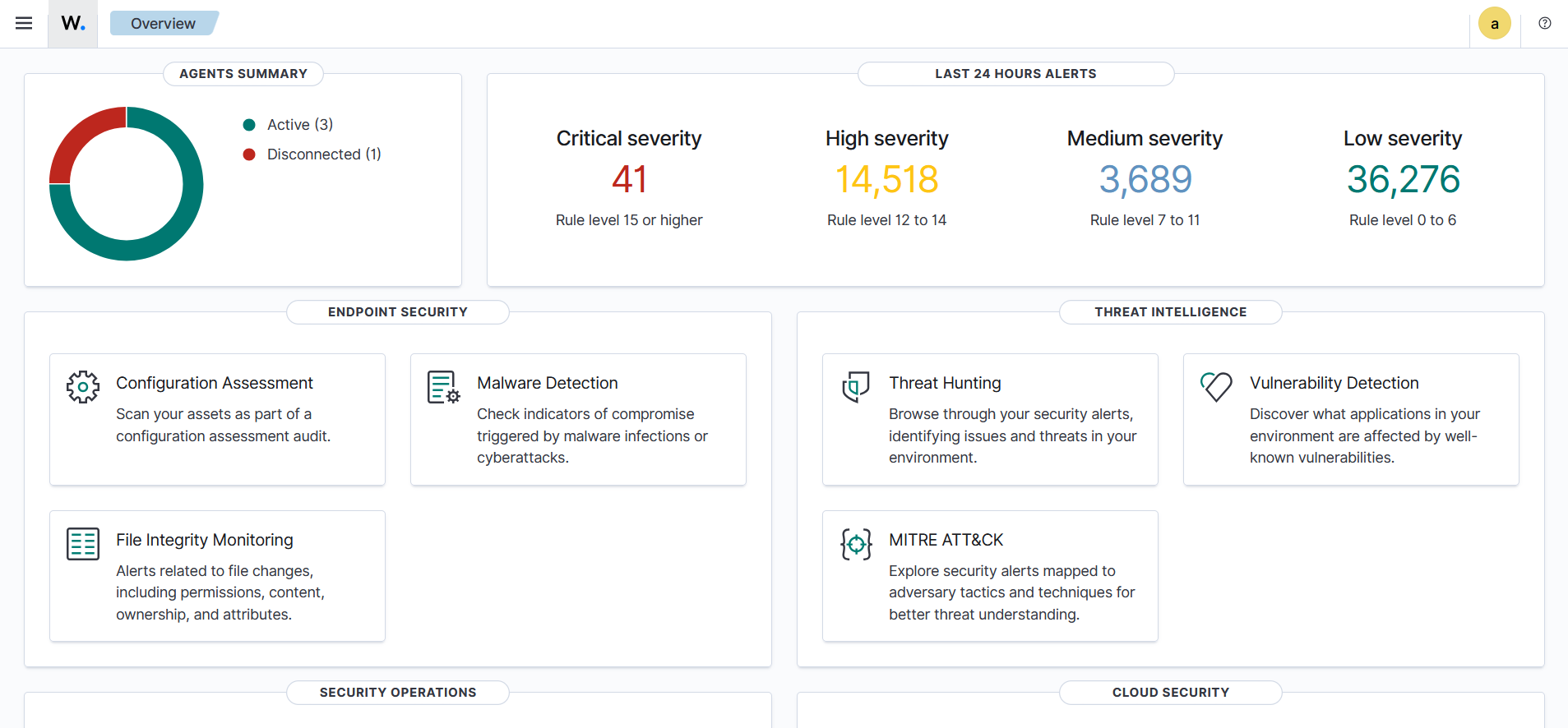The height and width of the screenshot is (728, 1568).
Task: Click the Configuration Assessment gear icon
Action: [83, 387]
